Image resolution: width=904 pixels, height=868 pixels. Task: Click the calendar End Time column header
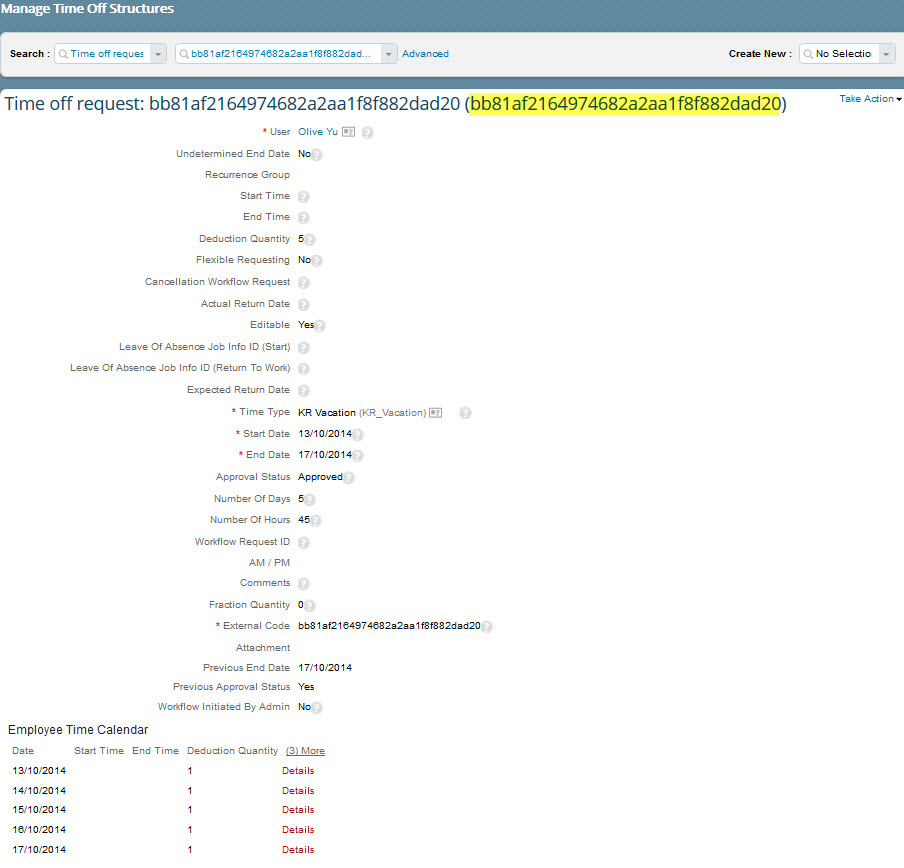(x=155, y=750)
